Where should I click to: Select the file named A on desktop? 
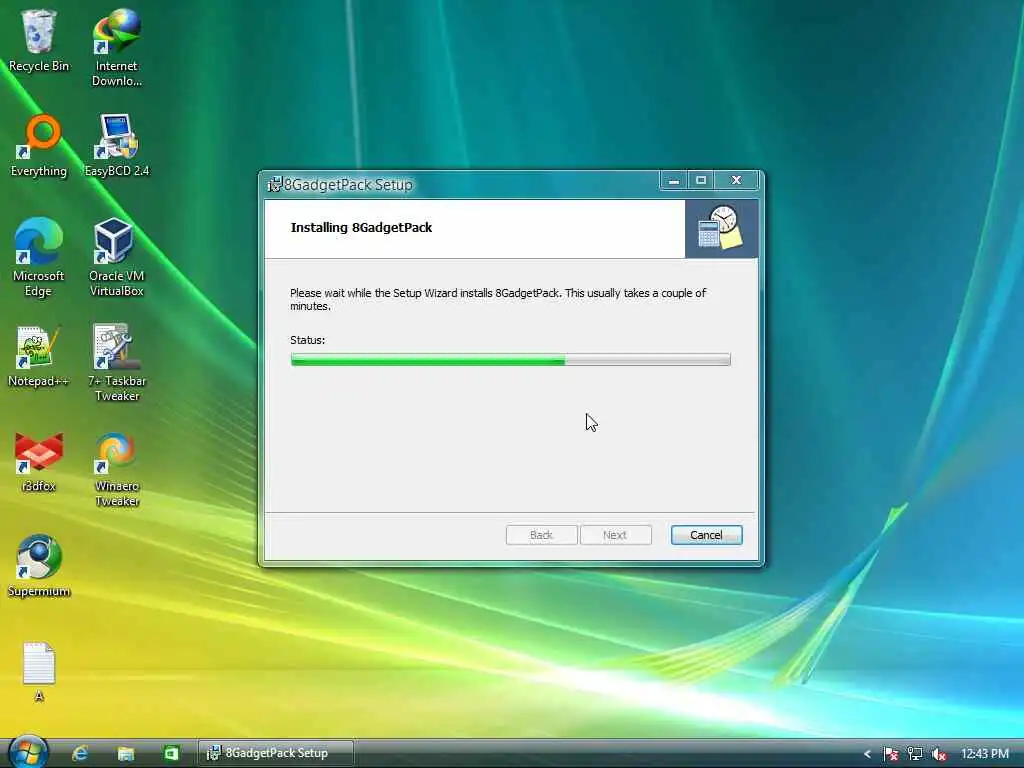[39, 672]
